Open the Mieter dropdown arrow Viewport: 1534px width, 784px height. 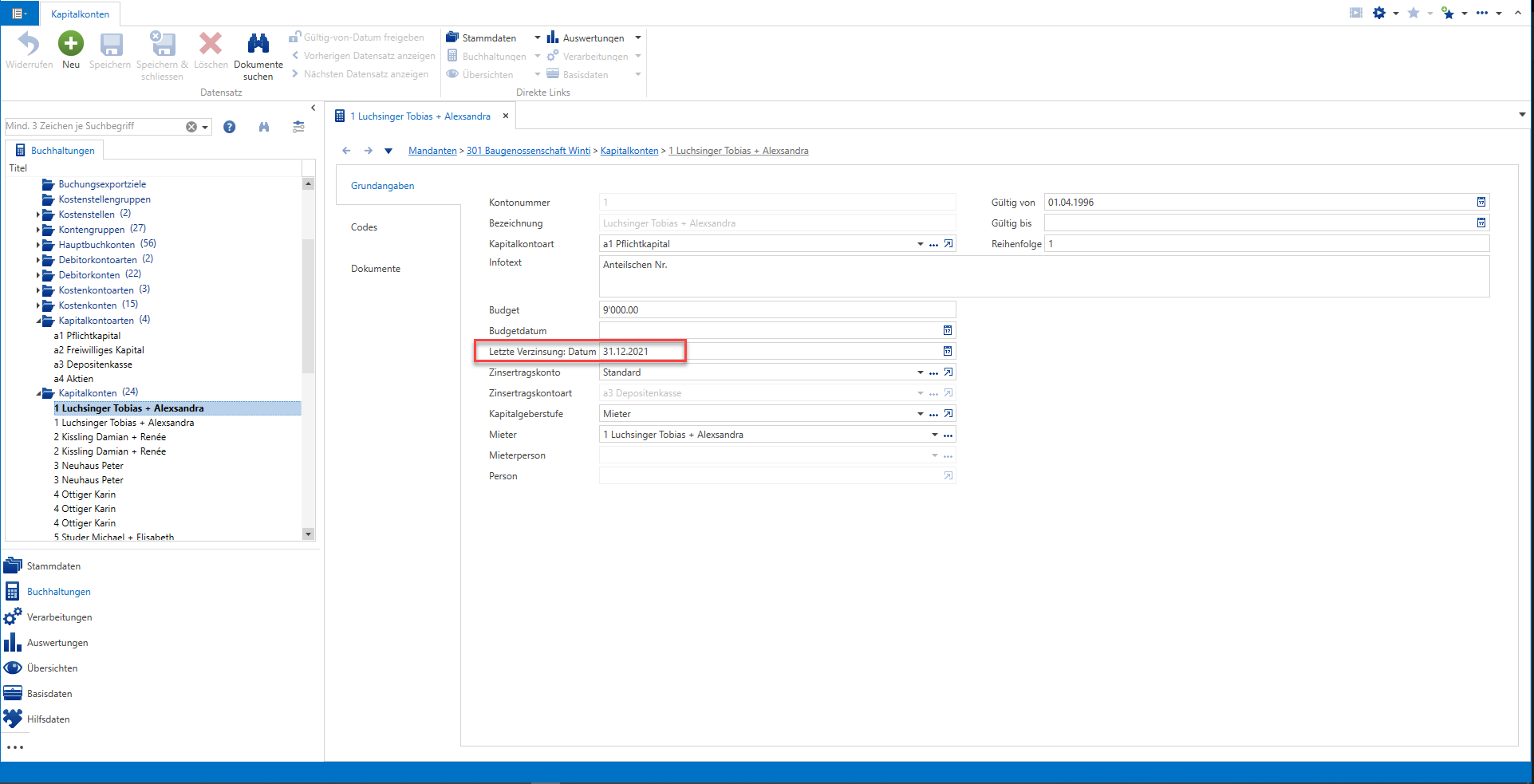tap(935, 435)
